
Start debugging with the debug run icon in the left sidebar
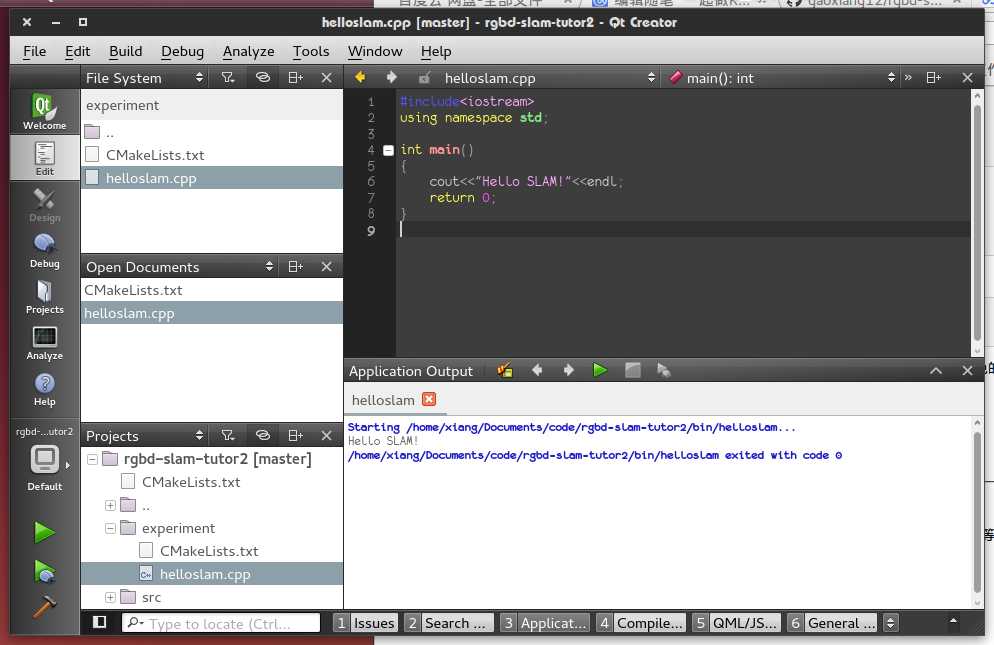coord(44,572)
